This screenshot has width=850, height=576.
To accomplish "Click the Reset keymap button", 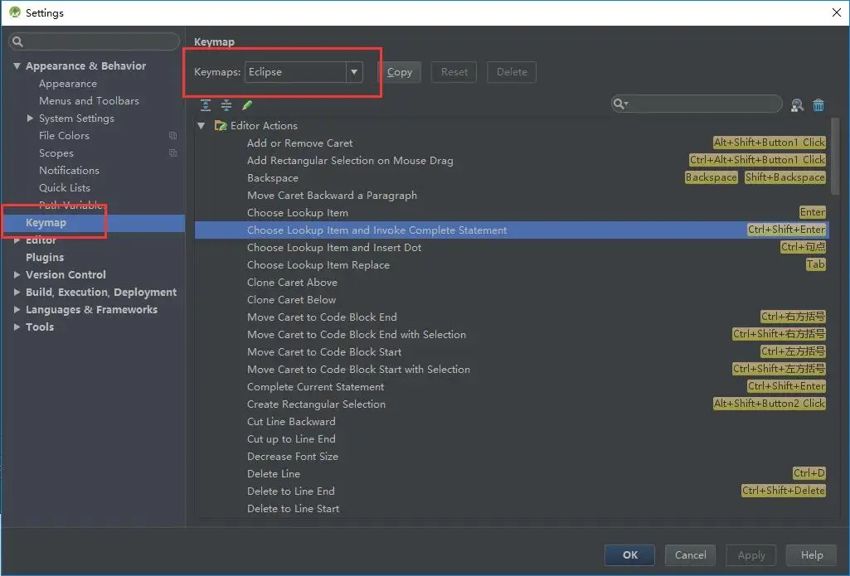I will click(x=454, y=72).
